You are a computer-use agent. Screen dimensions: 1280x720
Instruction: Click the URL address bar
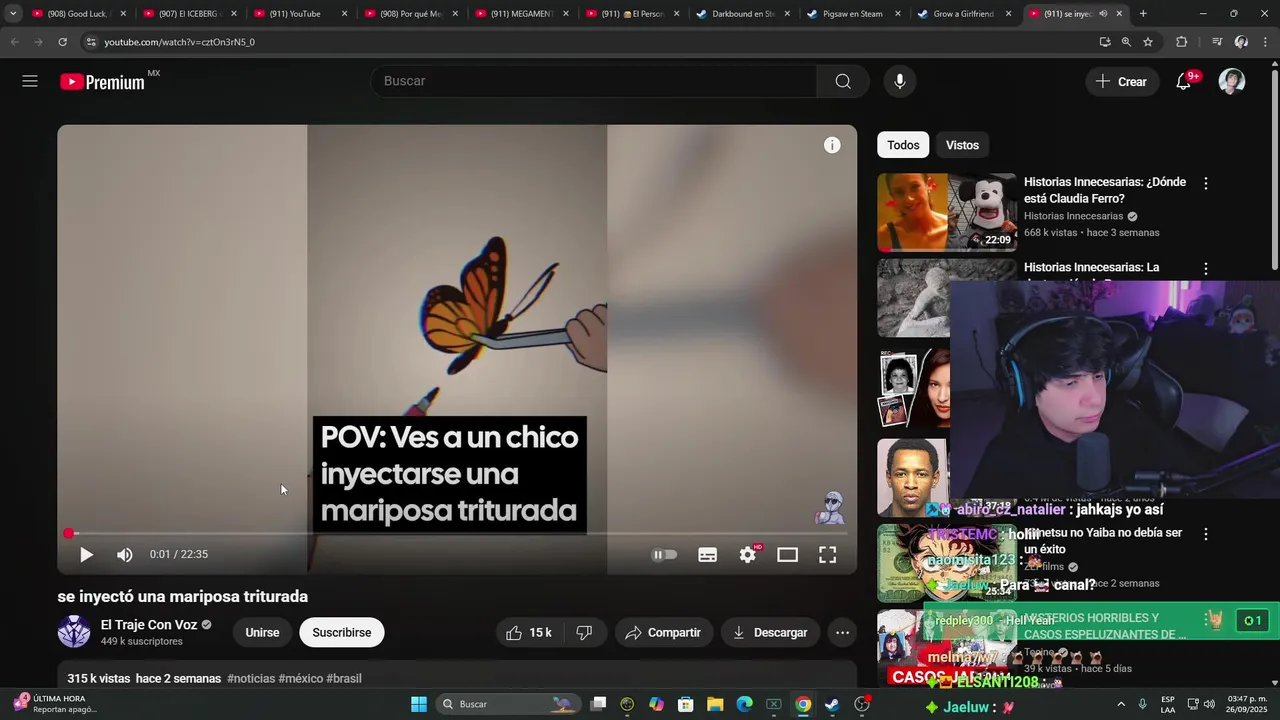pyautogui.click(x=590, y=42)
